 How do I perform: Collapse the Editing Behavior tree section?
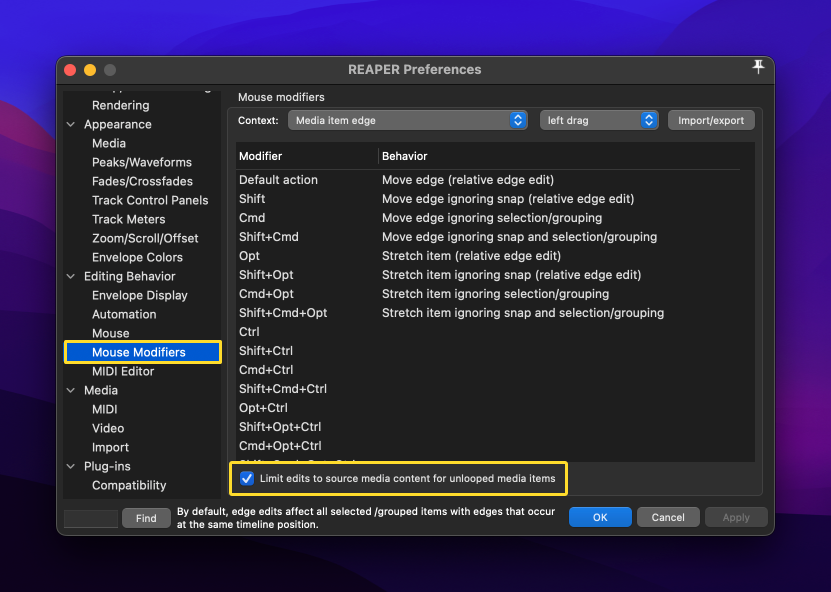click(x=71, y=276)
